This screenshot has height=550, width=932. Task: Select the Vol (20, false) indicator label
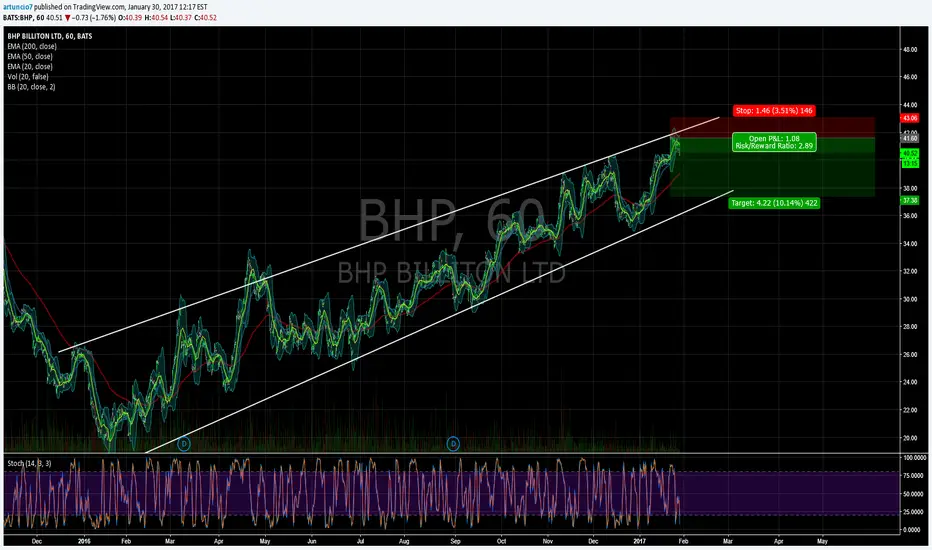[x=28, y=77]
